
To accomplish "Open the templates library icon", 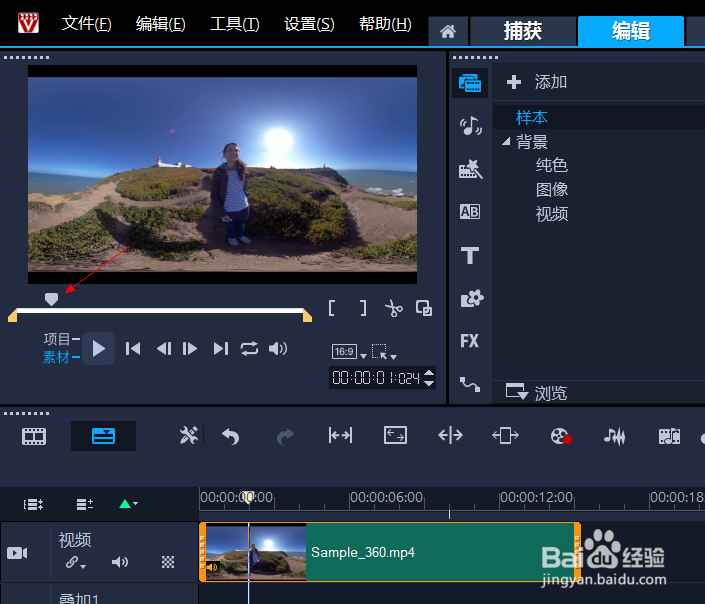I will coord(470,169).
